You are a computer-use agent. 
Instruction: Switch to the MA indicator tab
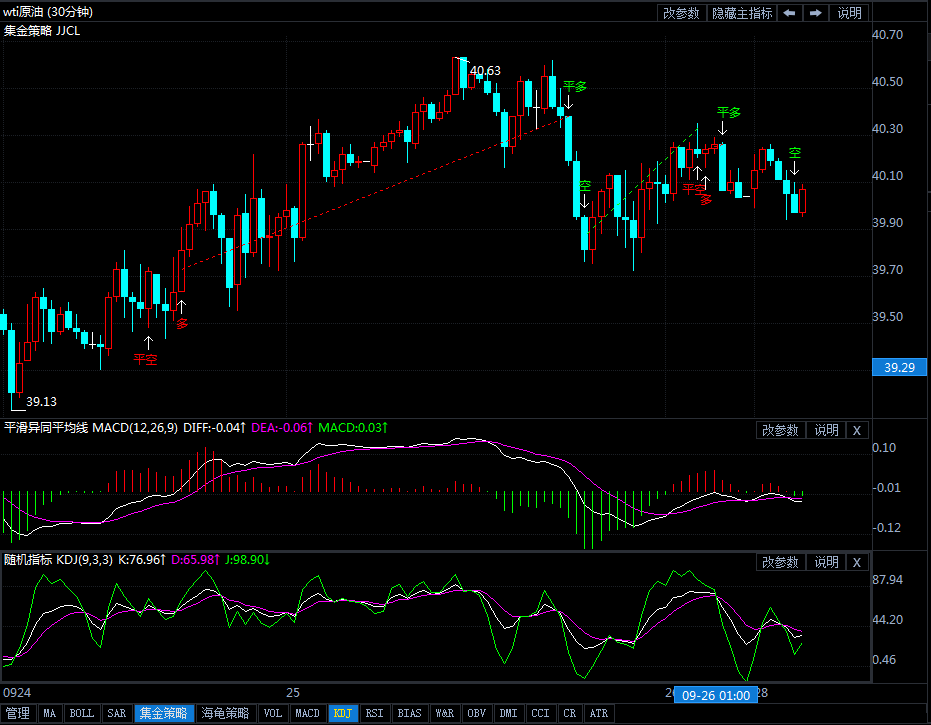[50, 714]
